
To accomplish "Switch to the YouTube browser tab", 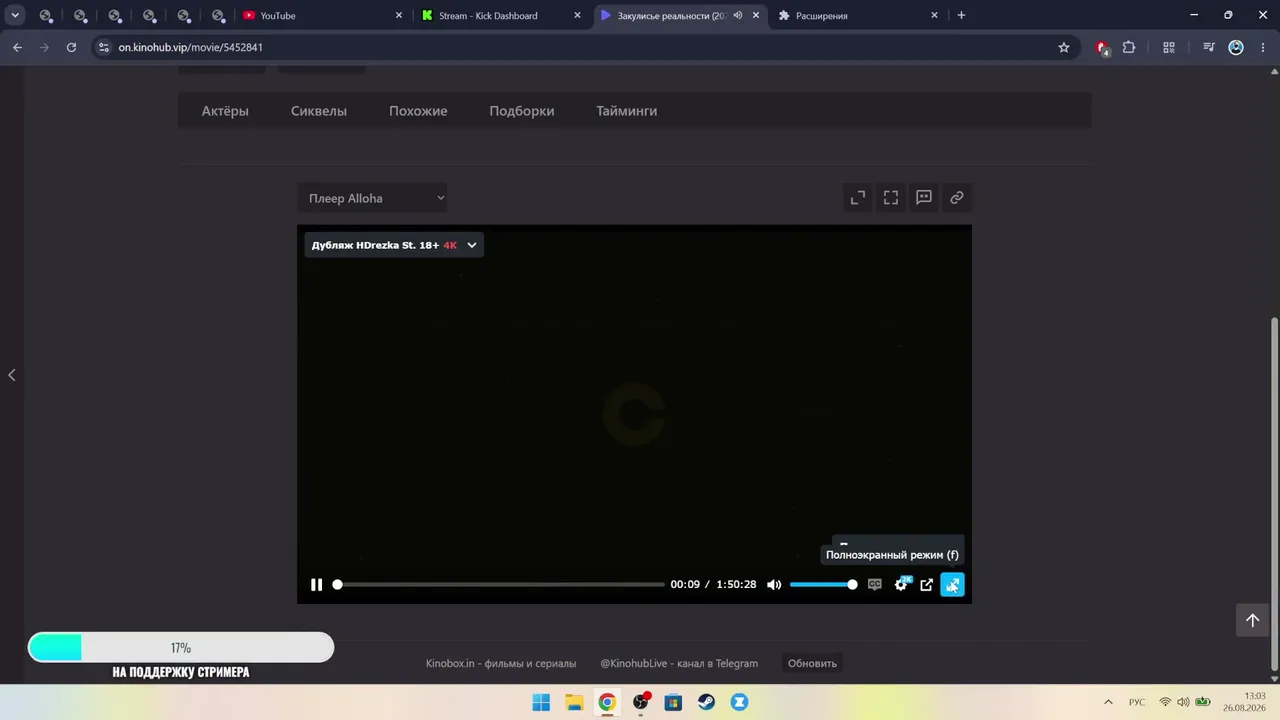I will (x=323, y=16).
